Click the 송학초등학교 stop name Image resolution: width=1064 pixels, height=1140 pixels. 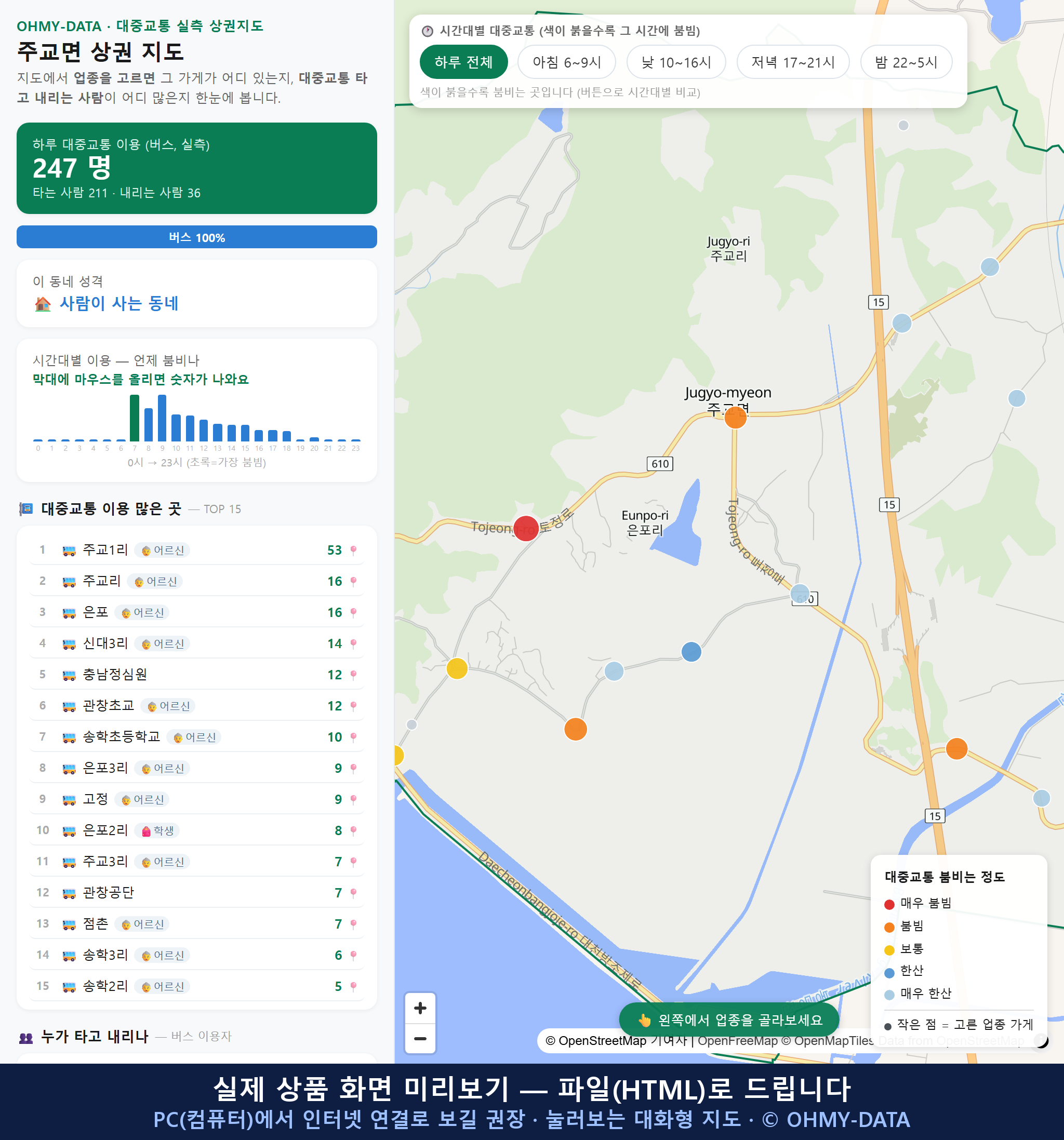point(122,737)
